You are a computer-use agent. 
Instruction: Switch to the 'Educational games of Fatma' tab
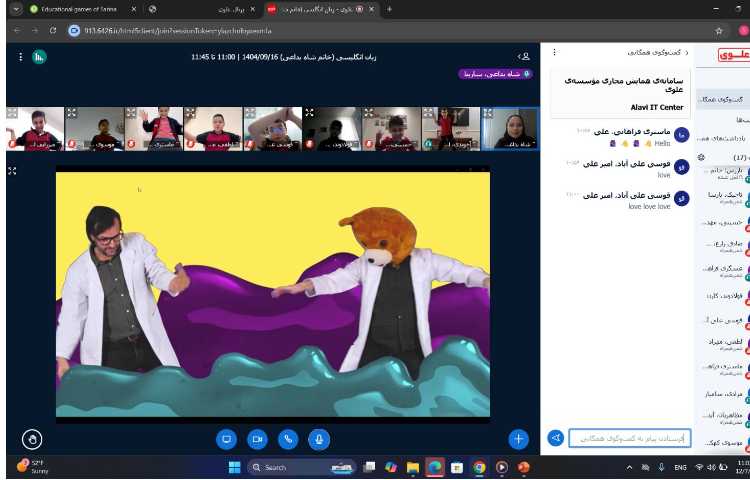point(83,9)
